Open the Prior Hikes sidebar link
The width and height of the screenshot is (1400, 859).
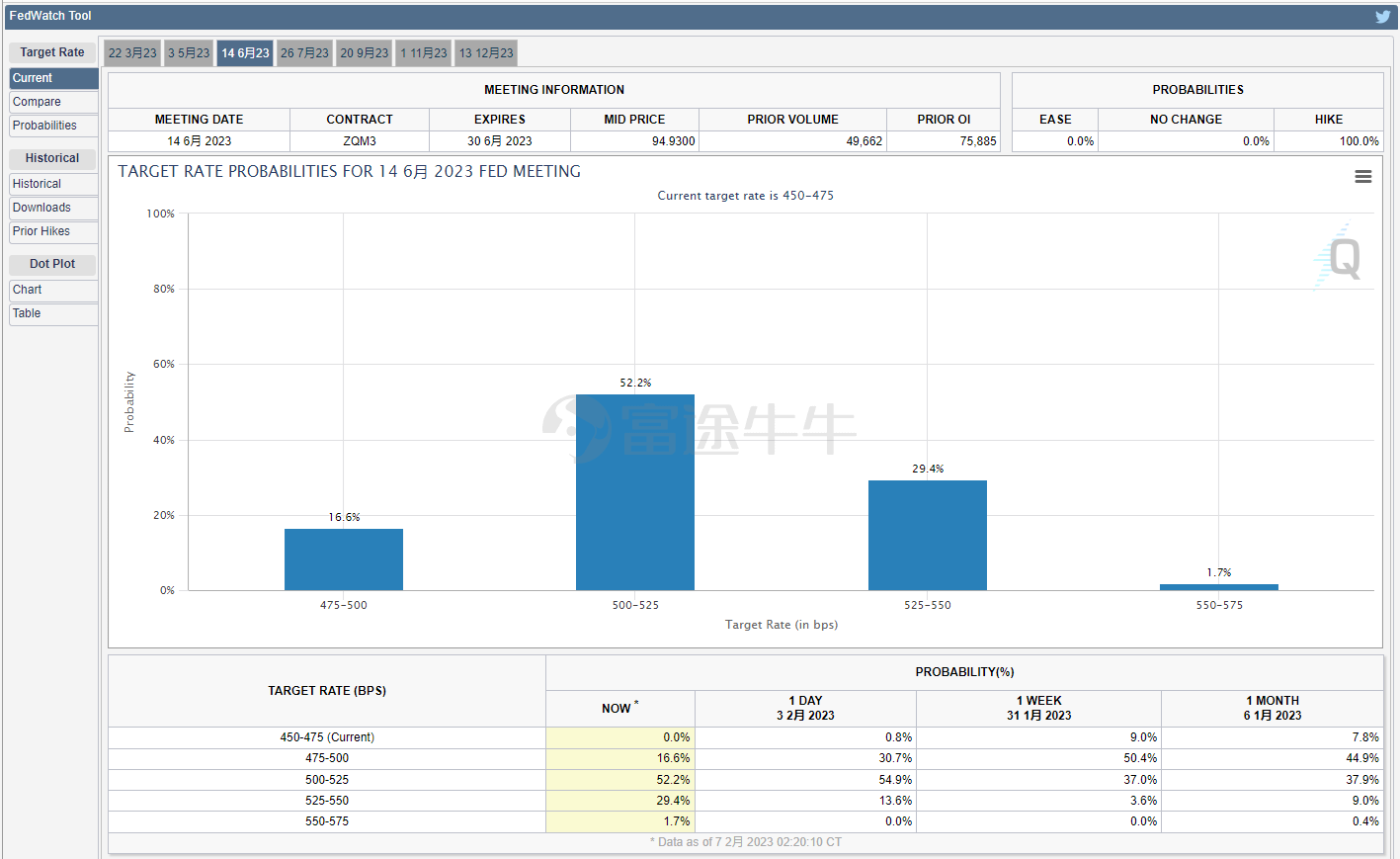(53, 231)
